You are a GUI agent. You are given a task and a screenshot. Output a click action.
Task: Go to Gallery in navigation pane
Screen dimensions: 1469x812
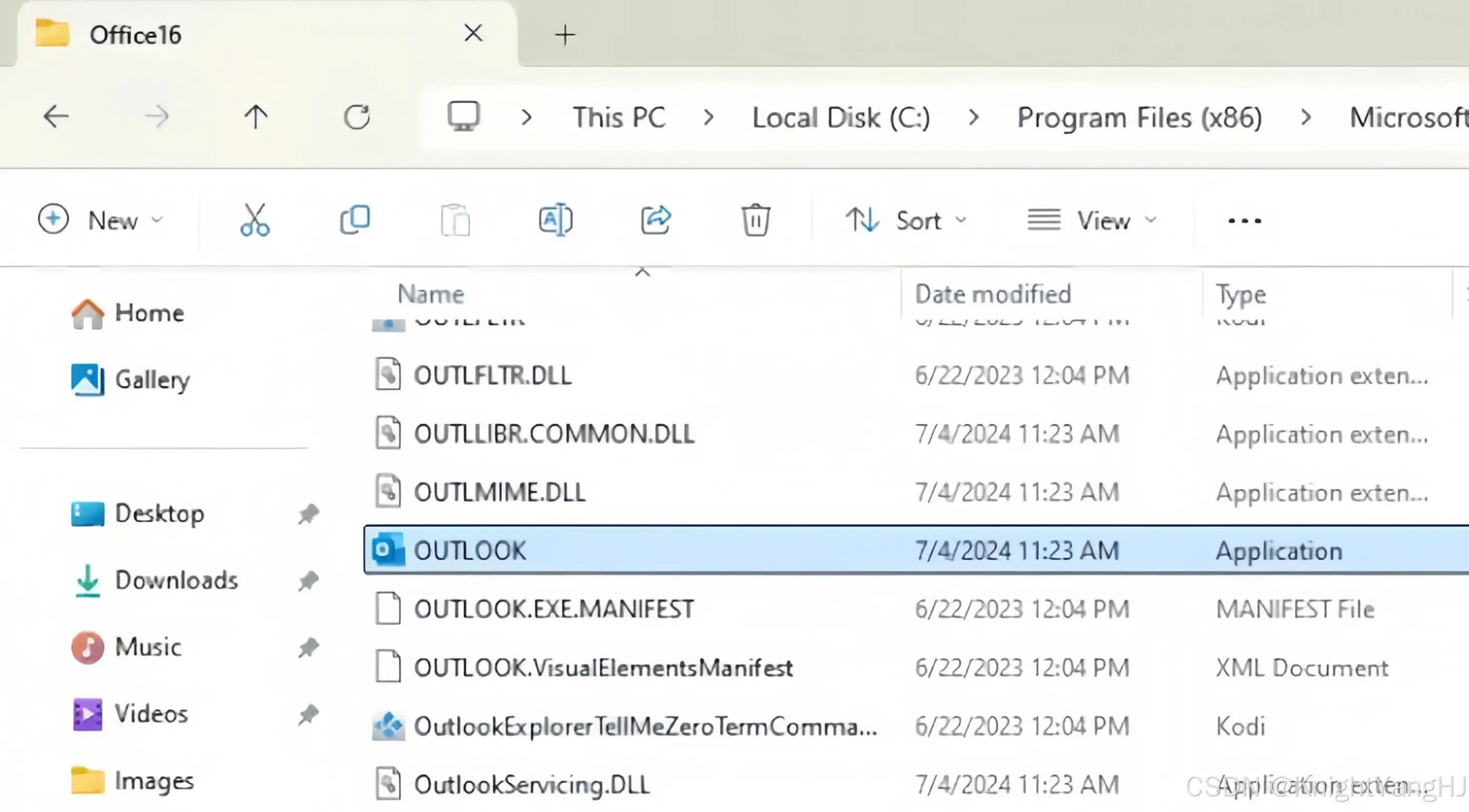pyautogui.click(x=152, y=380)
